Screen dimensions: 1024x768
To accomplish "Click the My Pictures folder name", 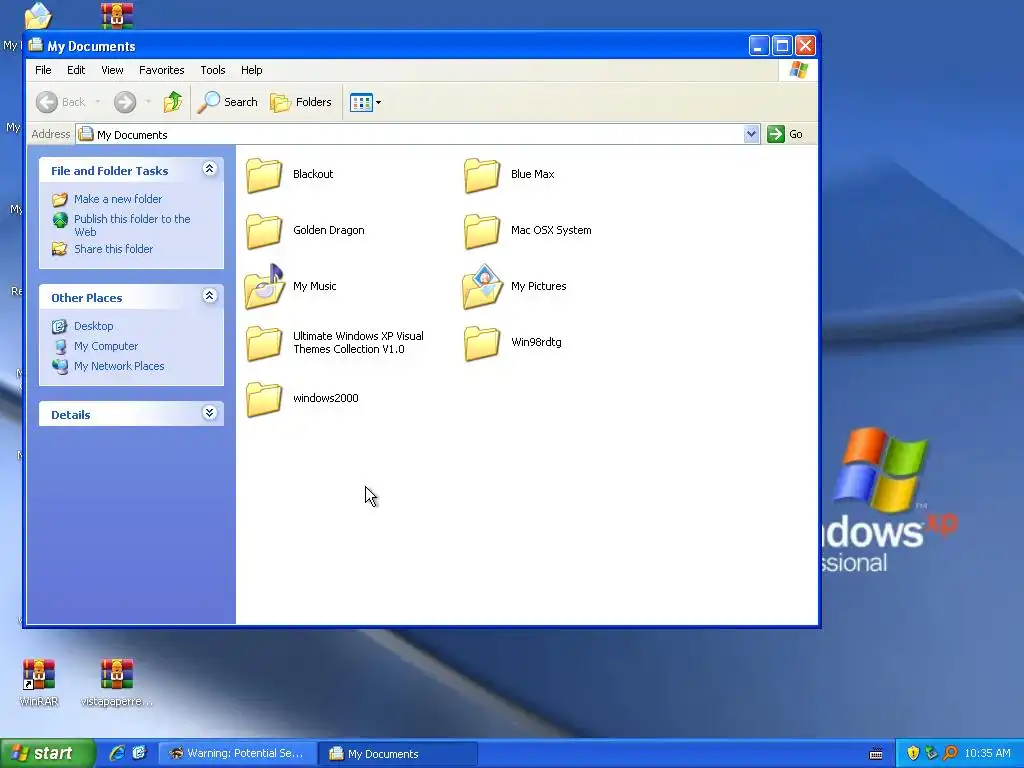I will pyautogui.click(x=538, y=287).
